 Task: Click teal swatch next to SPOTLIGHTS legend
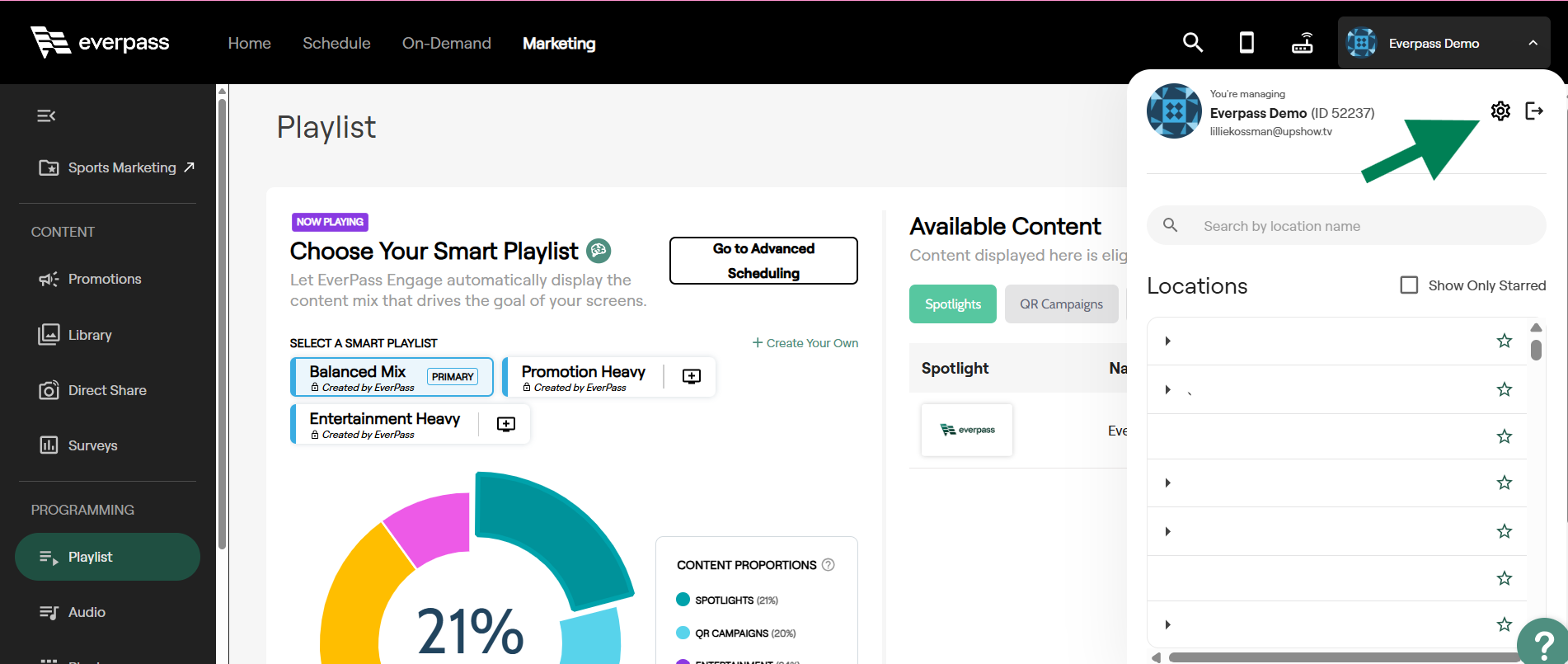[683, 600]
